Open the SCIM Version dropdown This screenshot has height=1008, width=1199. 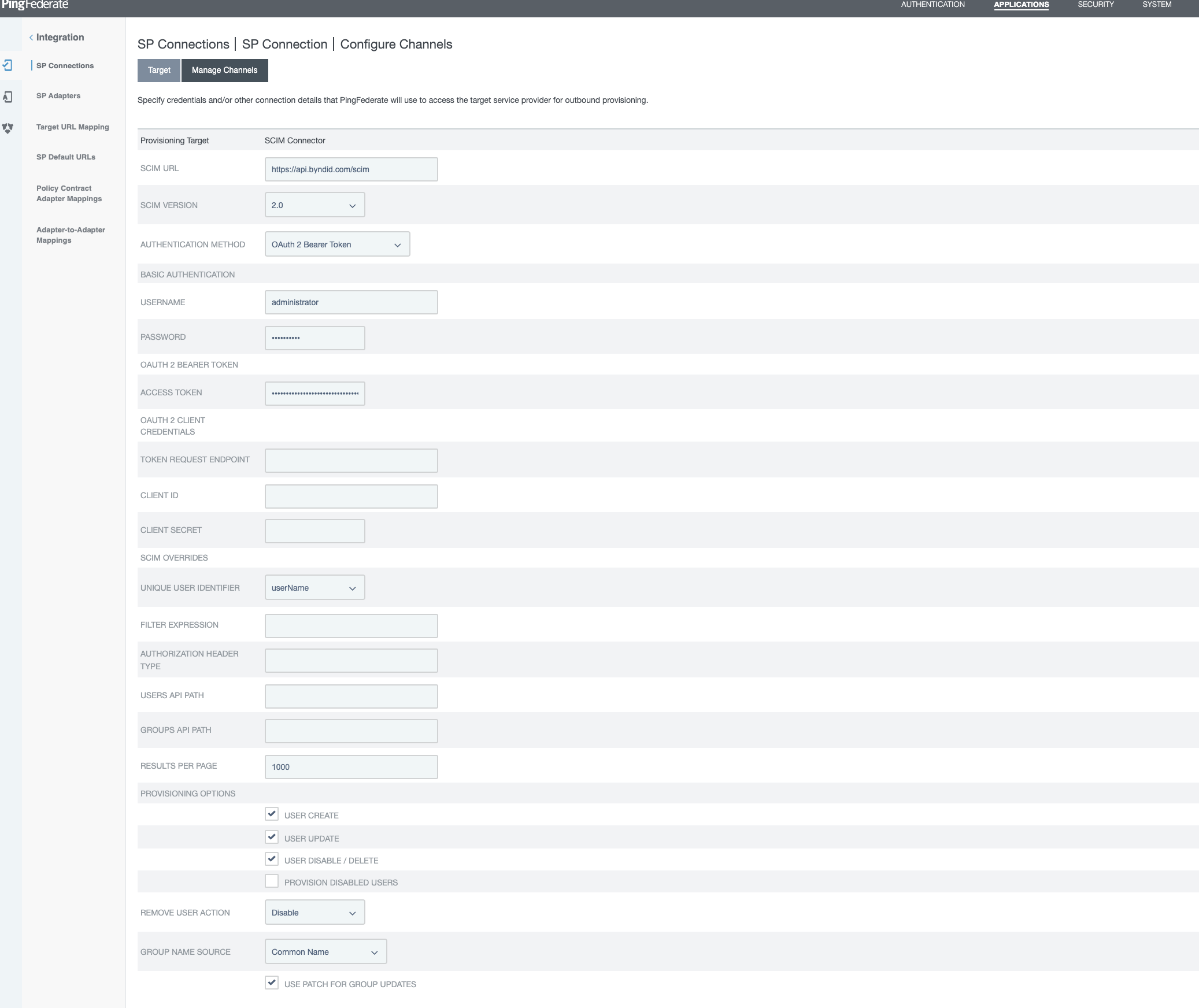[314, 205]
